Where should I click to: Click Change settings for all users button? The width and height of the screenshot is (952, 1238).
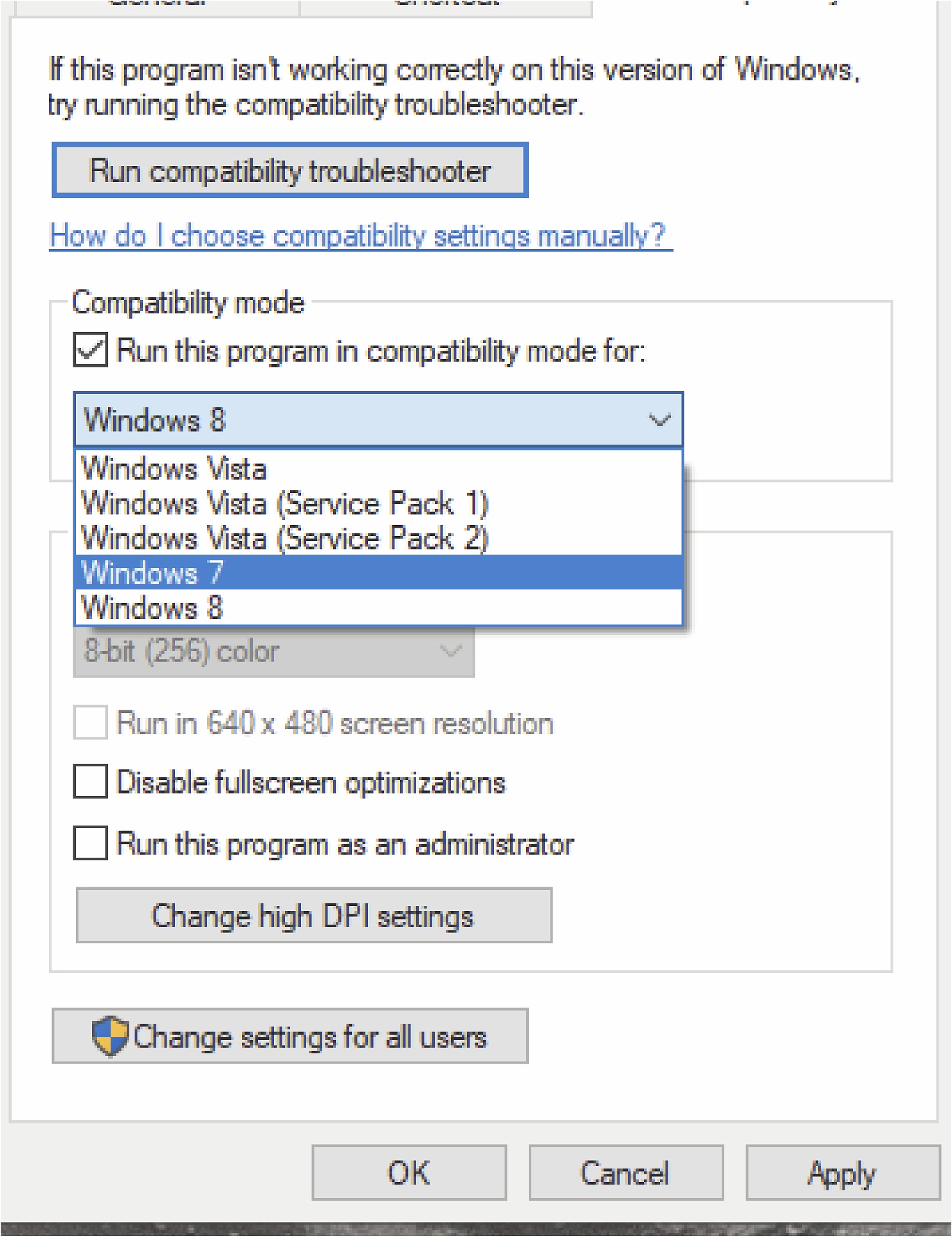click(290, 1036)
